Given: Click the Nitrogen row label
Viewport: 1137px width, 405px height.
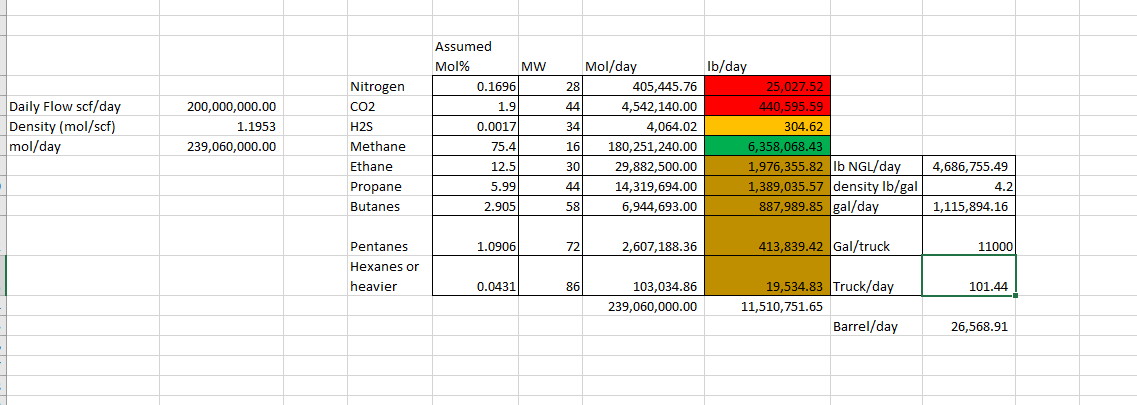Looking at the screenshot, I should [x=390, y=87].
